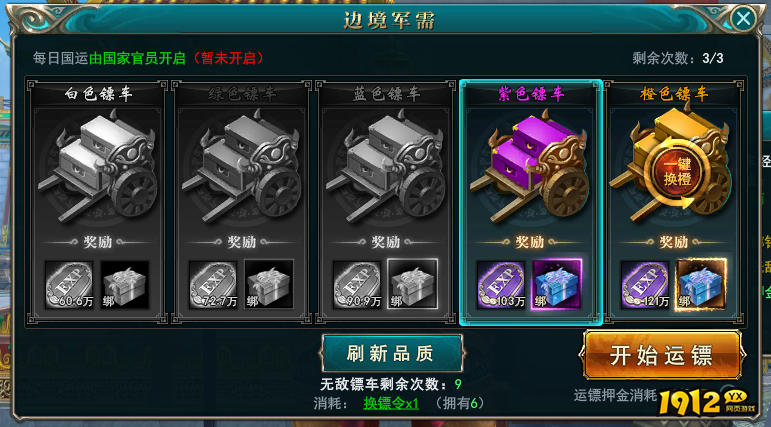The height and width of the screenshot is (427, 771).
Task: Click the white cart gray gift box
Action: [125, 285]
